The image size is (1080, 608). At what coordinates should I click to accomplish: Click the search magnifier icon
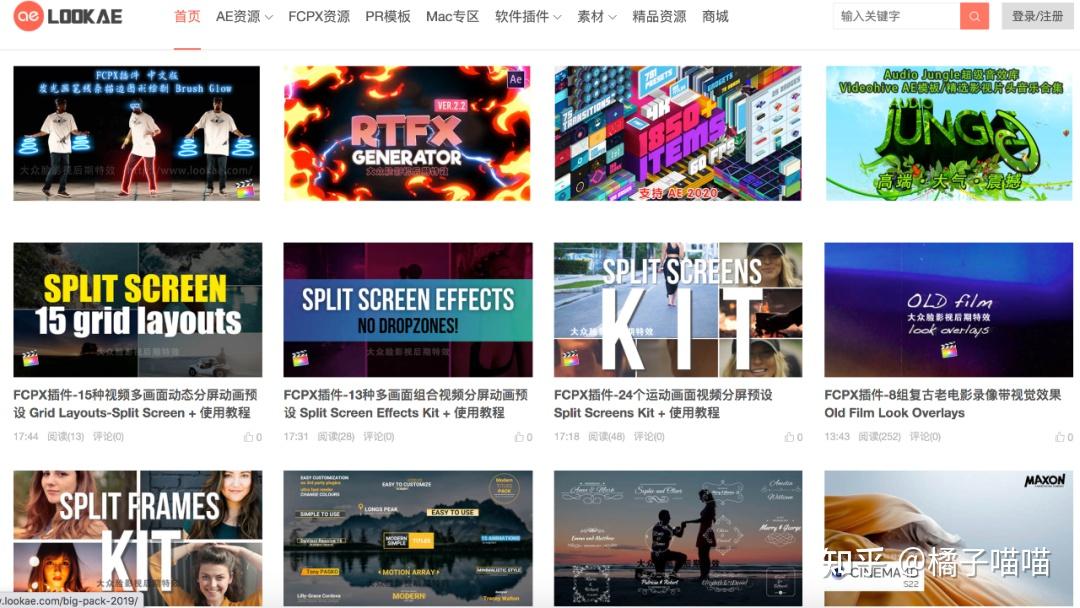point(974,16)
